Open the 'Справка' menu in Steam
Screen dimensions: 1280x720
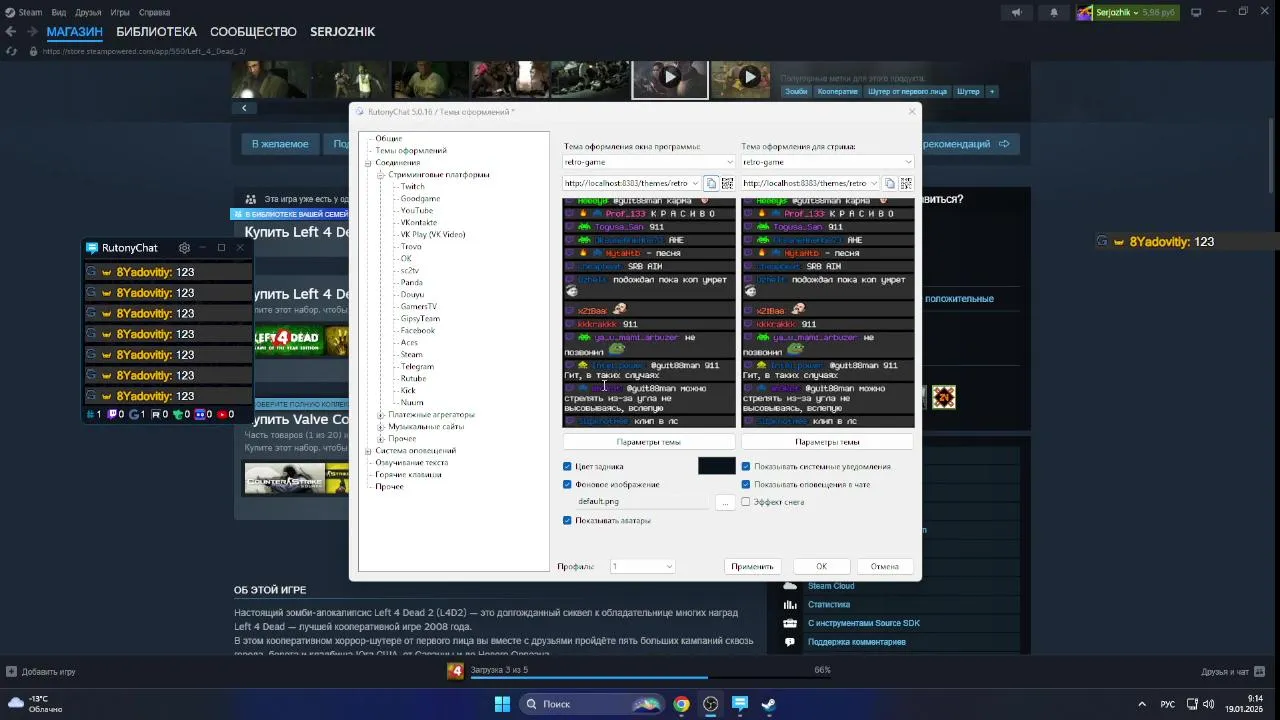tap(154, 13)
